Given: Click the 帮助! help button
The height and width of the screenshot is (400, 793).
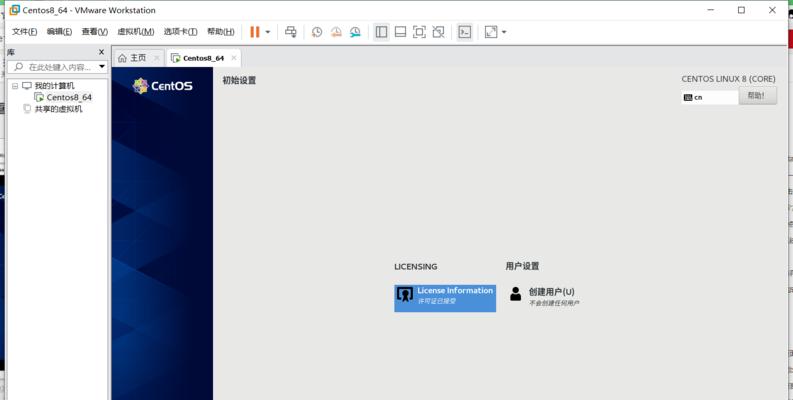Looking at the screenshot, I should 758,96.
